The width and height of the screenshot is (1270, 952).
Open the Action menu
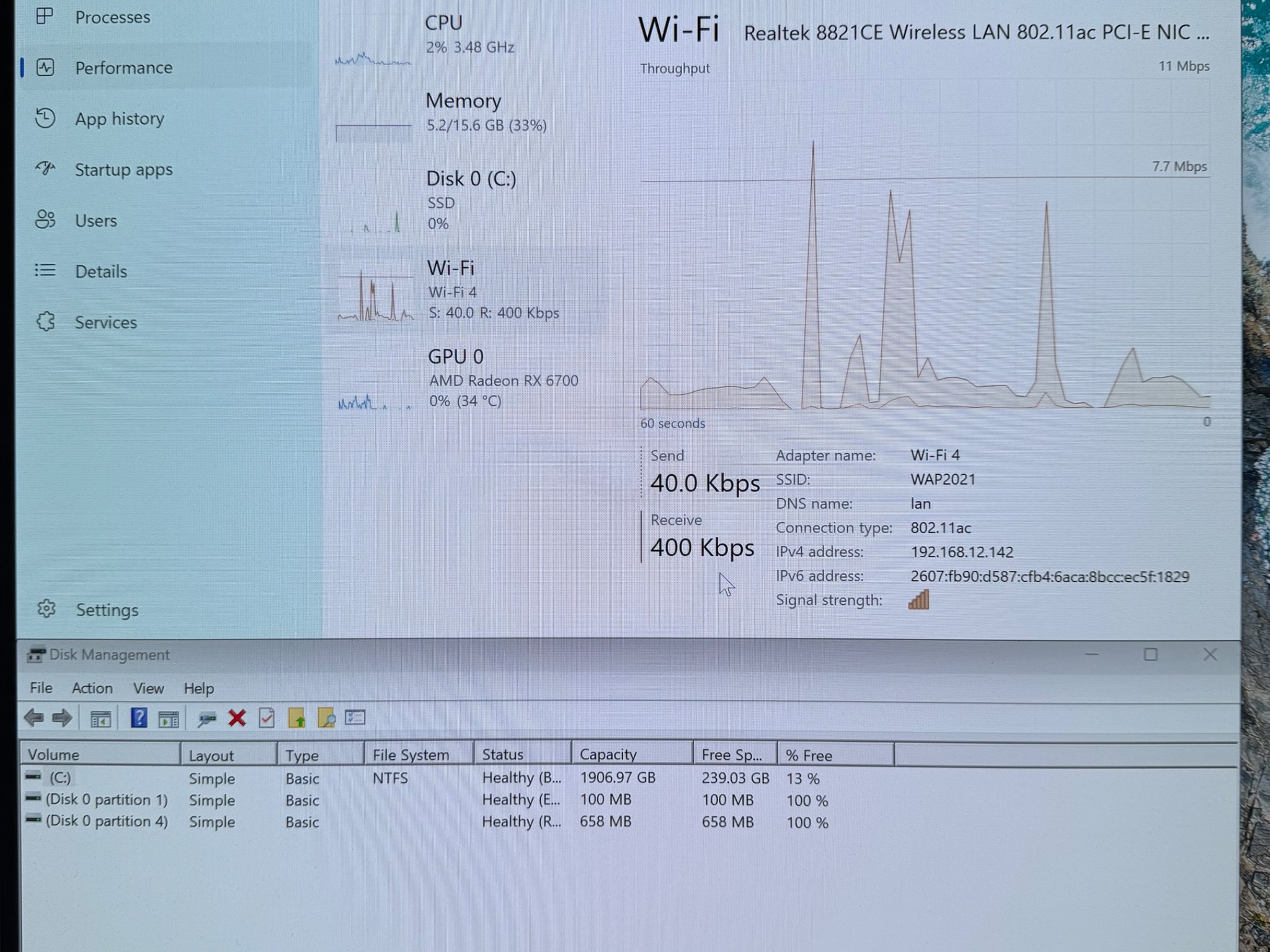pos(92,688)
